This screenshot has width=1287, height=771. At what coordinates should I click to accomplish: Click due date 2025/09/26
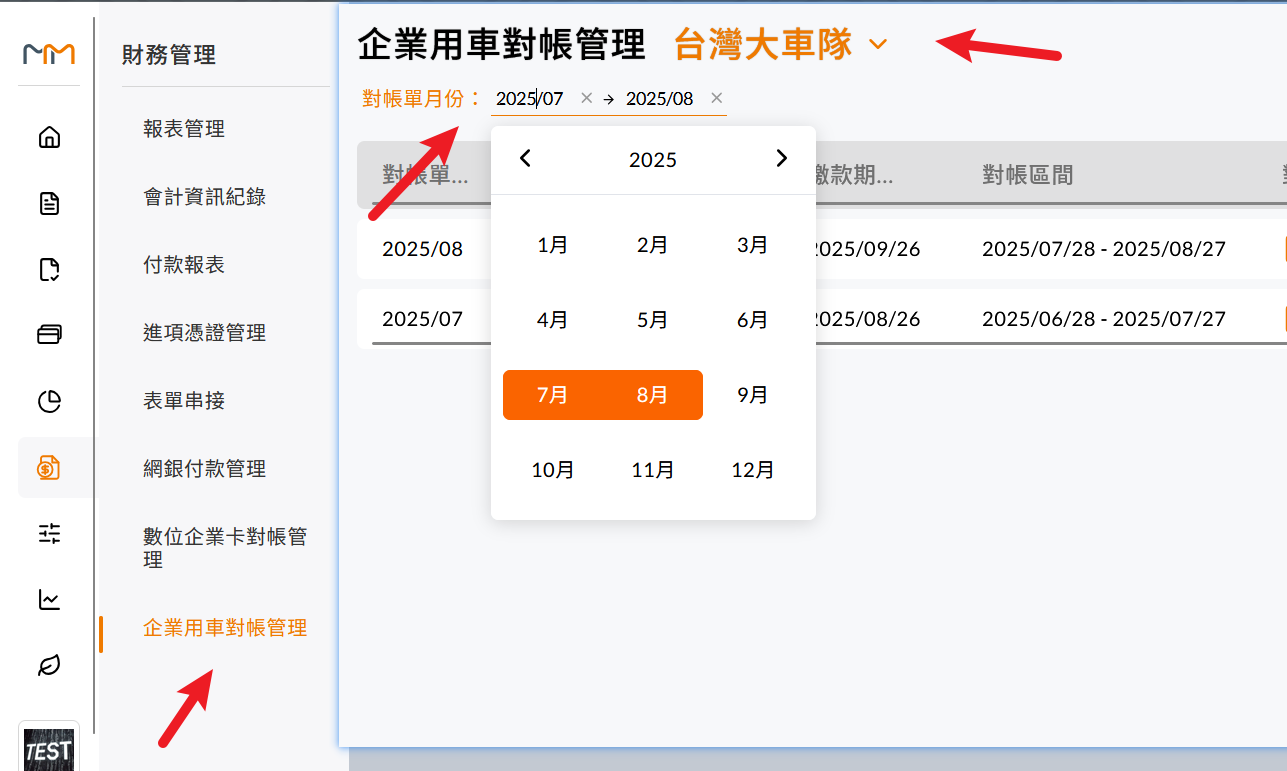(866, 249)
